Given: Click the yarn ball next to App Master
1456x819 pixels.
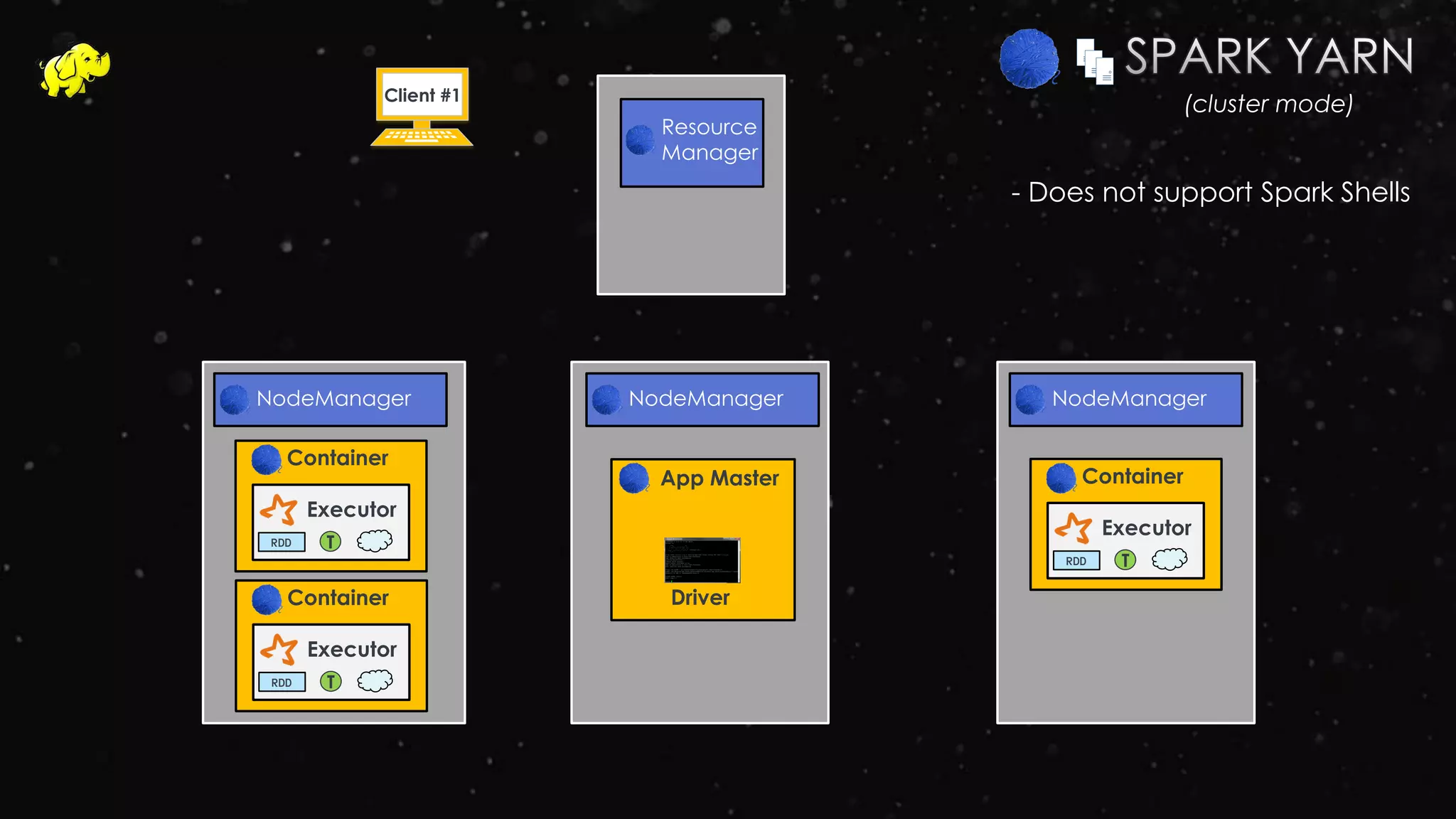Looking at the screenshot, I should click(x=634, y=478).
